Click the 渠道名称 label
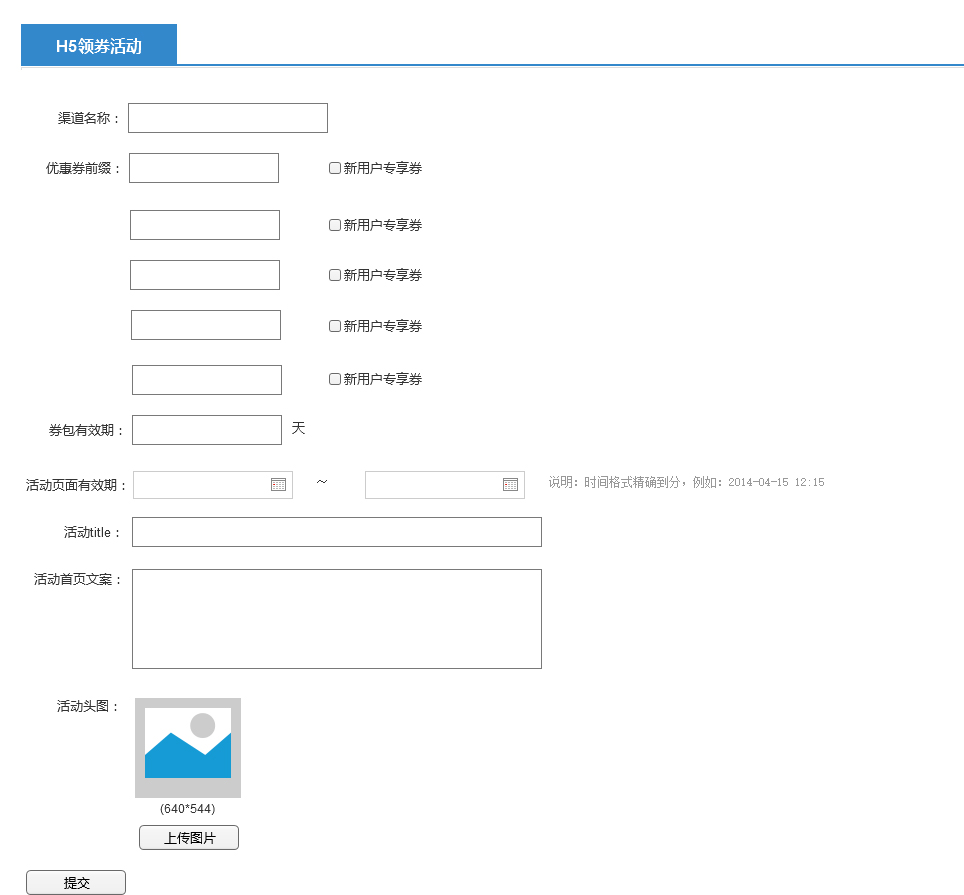 coord(89,118)
